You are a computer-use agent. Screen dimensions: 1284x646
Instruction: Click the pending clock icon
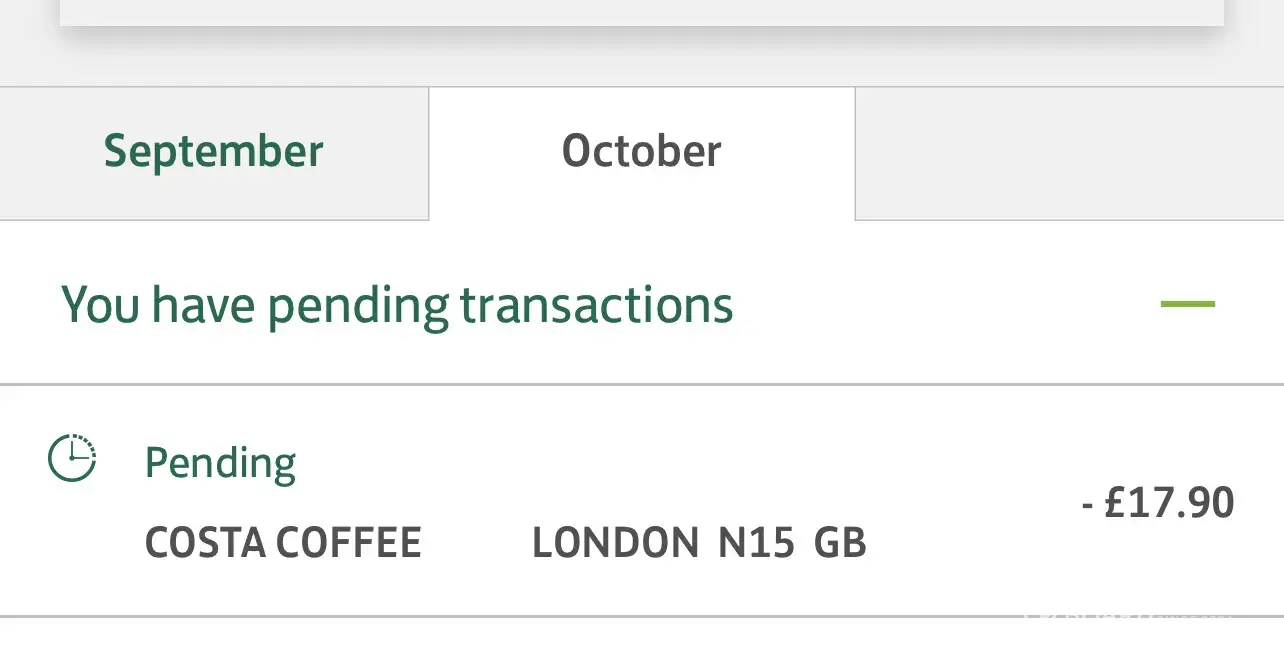coord(72,459)
